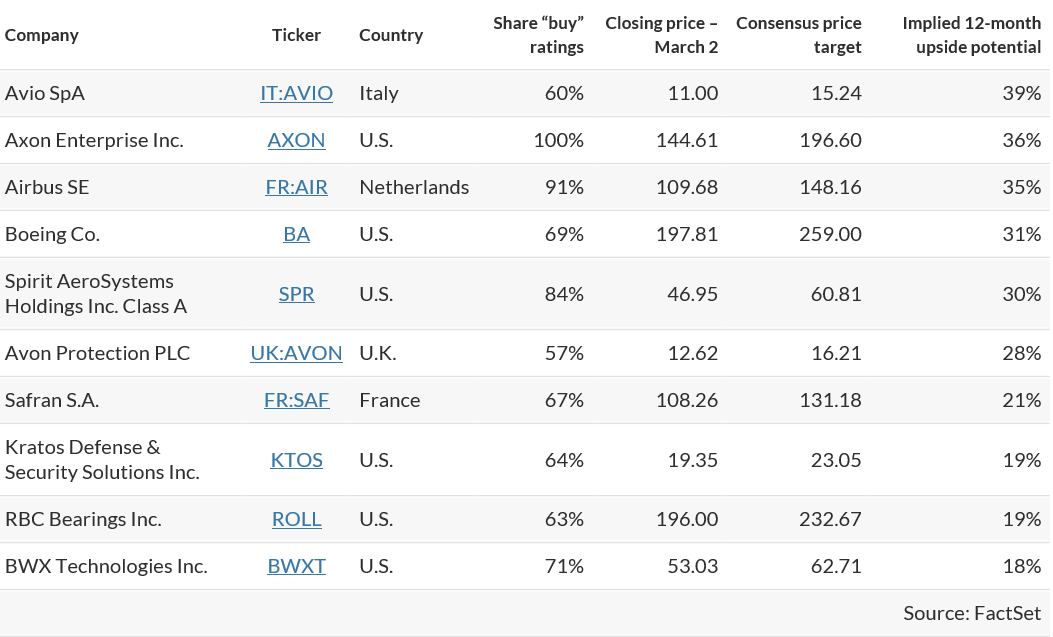Select the Closing price – March 2 header
The width and height of the screenshot is (1053, 637).
(662, 35)
